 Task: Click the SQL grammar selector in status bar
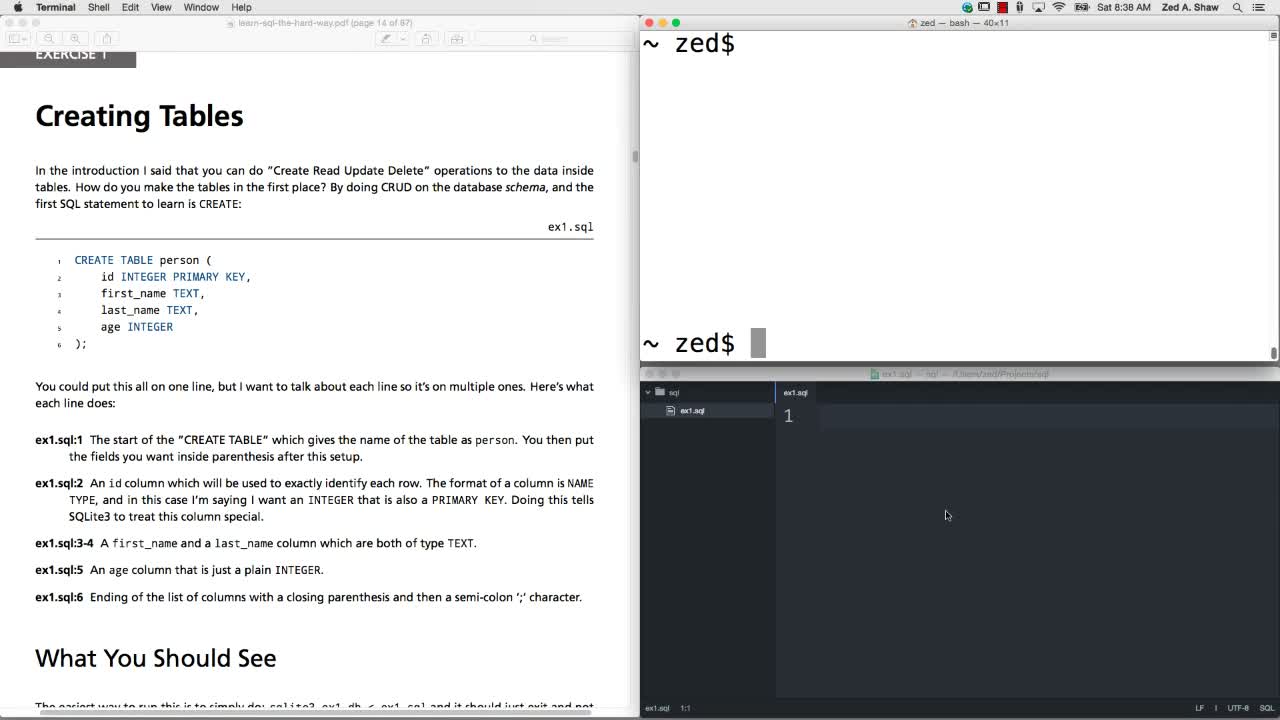(1266, 708)
